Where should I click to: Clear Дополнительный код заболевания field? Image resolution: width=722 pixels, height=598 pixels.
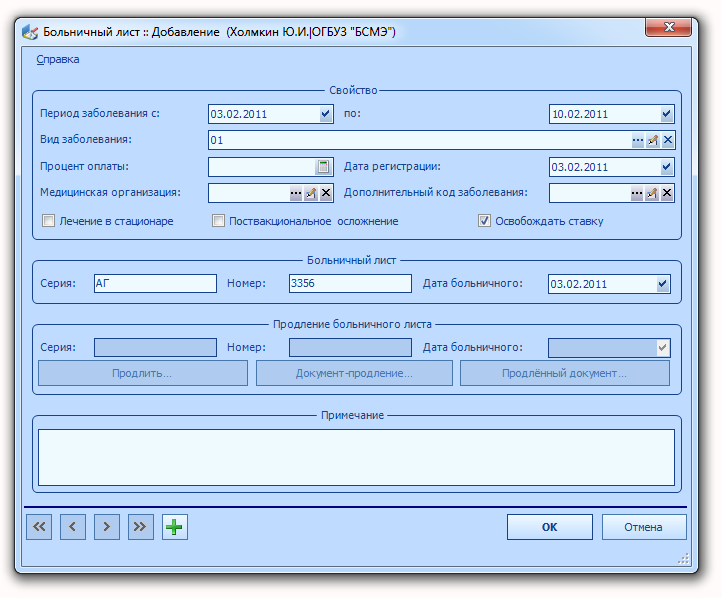[667, 193]
